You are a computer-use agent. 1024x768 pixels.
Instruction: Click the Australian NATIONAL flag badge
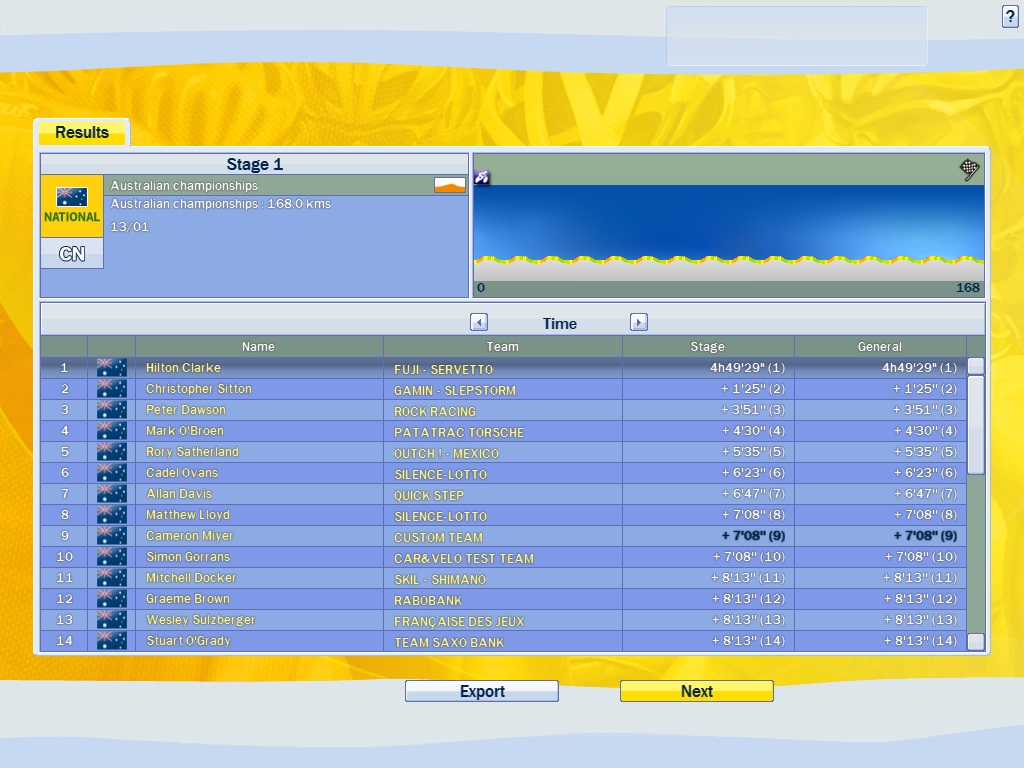click(72, 206)
